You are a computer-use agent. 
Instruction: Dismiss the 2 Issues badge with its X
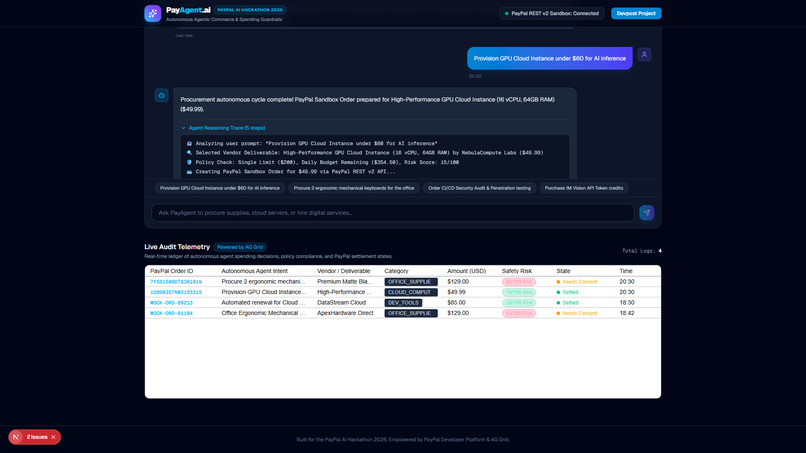(53, 437)
